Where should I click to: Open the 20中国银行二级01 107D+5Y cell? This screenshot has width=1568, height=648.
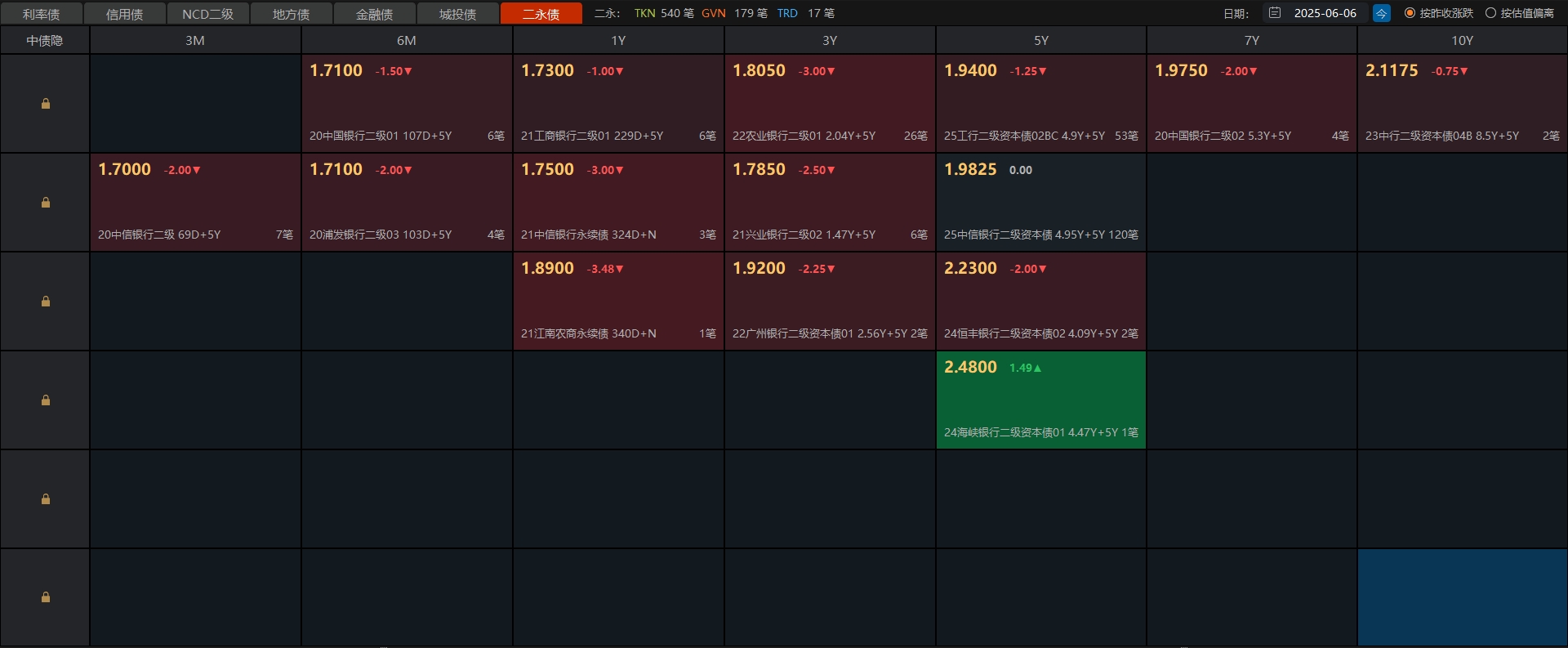[x=407, y=103]
